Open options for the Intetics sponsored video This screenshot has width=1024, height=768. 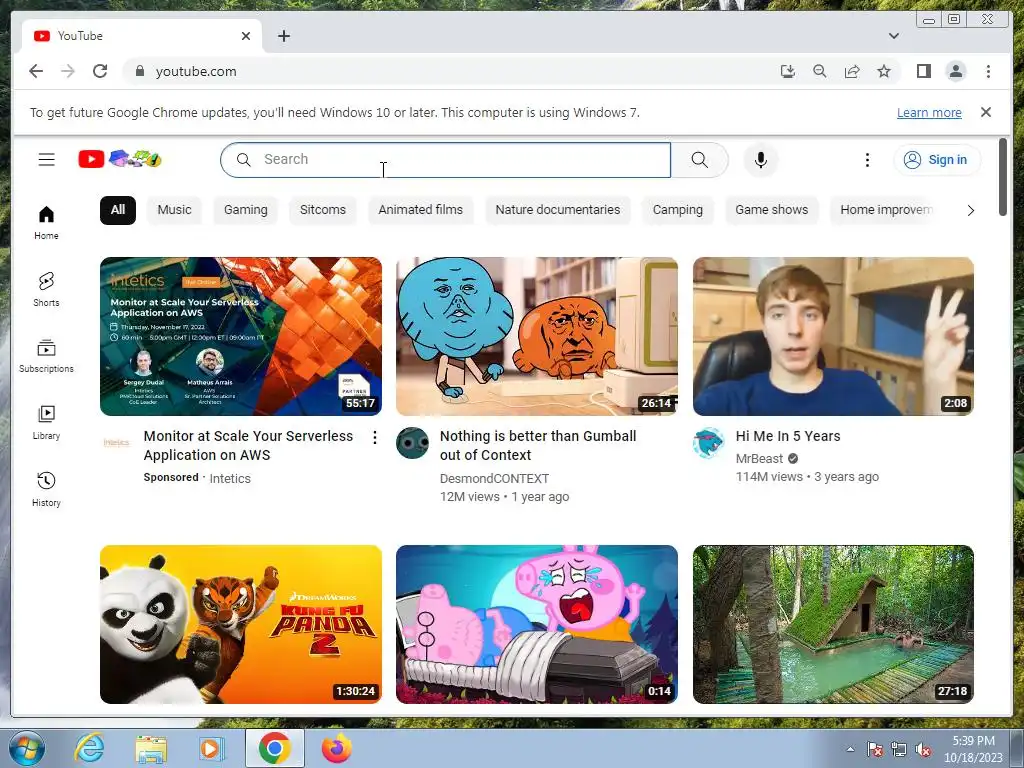pyautogui.click(x=375, y=438)
